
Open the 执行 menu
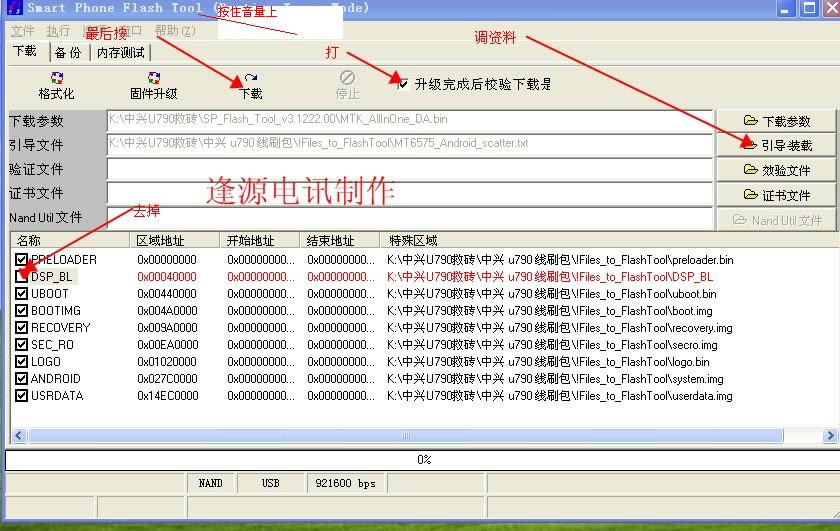click(58, 31)
